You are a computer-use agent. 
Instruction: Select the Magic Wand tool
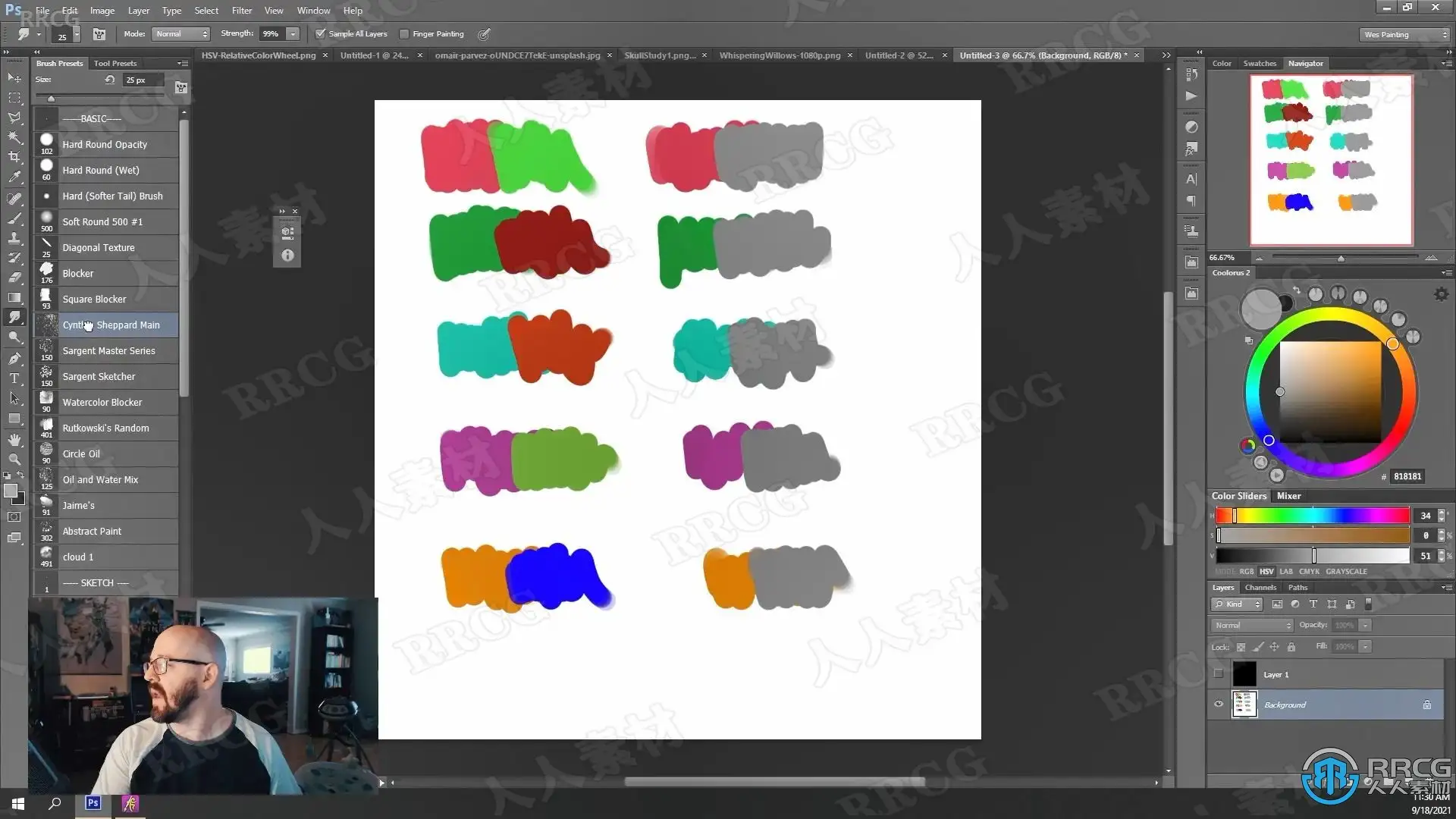14,137
